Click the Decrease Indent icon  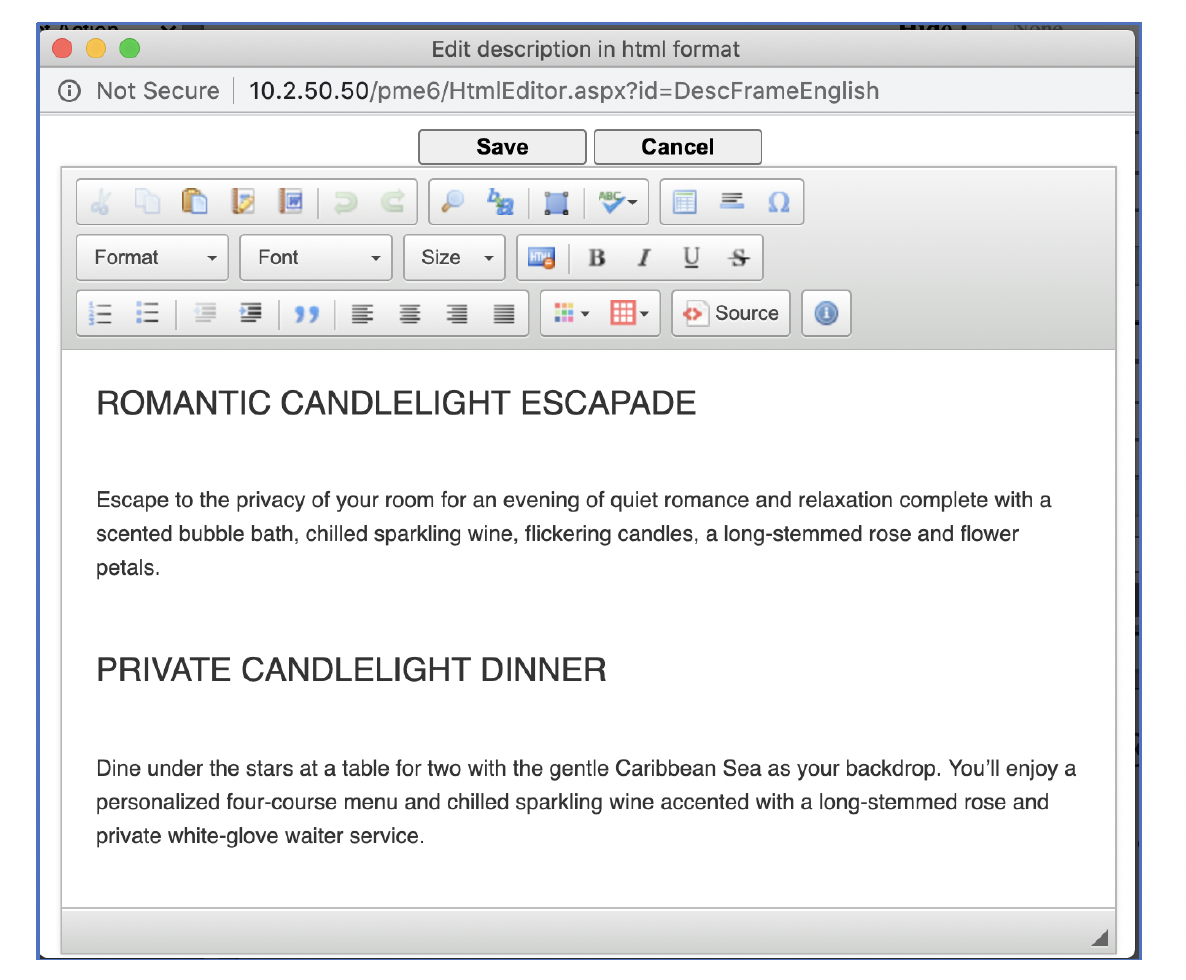tap(204, 313)
